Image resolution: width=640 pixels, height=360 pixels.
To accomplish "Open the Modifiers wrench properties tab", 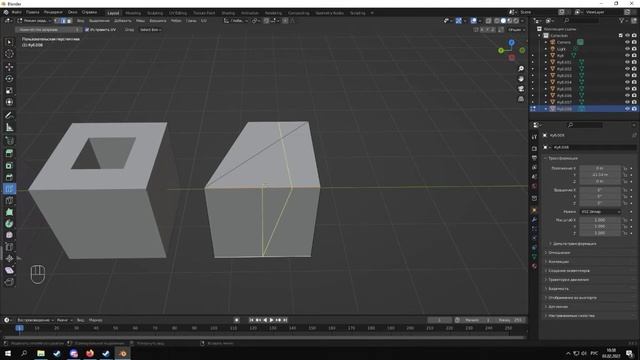I will [x=534, y=220].
